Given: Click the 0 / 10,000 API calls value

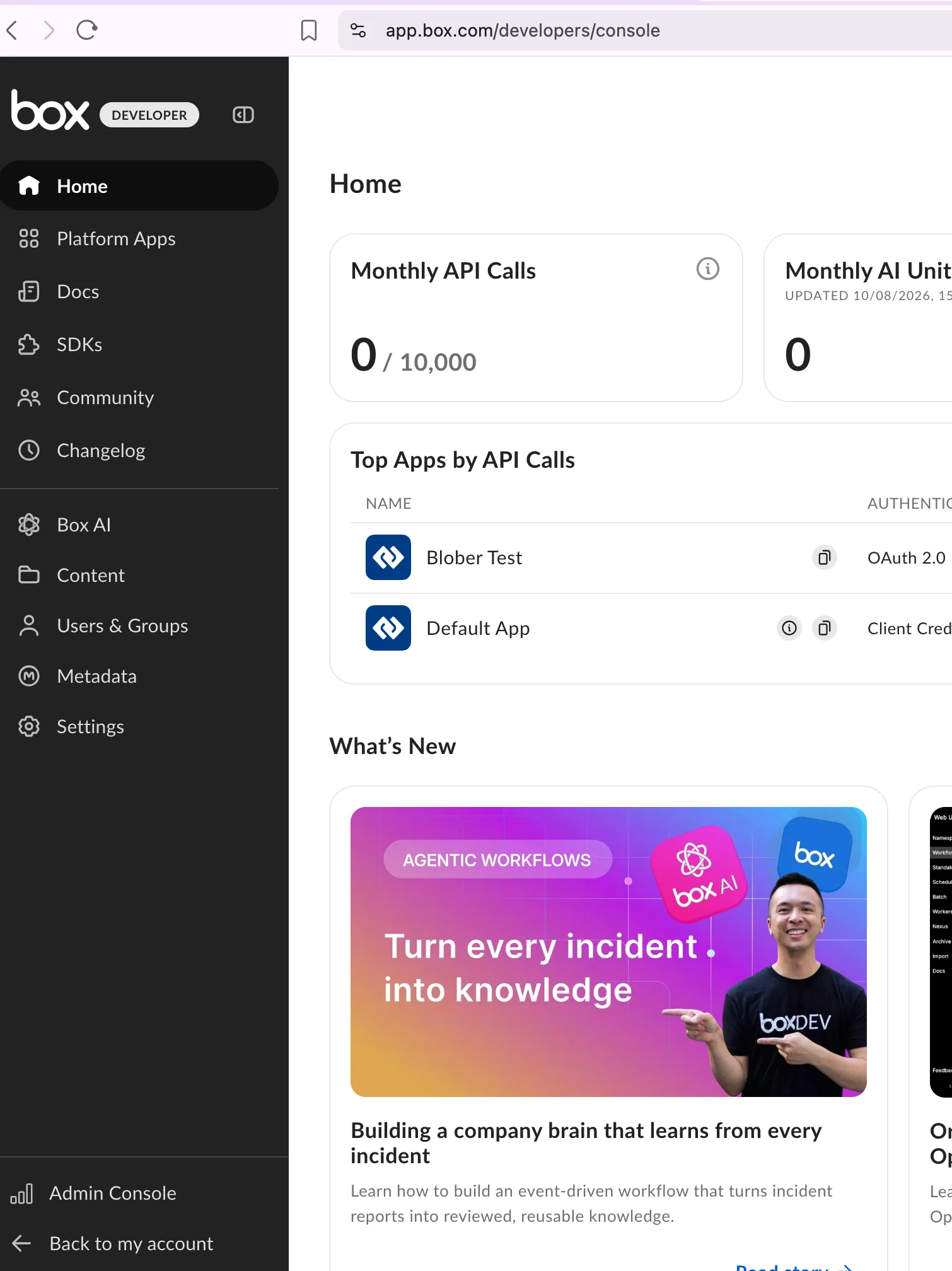Looking at the screenshot, I should (414, 355).
